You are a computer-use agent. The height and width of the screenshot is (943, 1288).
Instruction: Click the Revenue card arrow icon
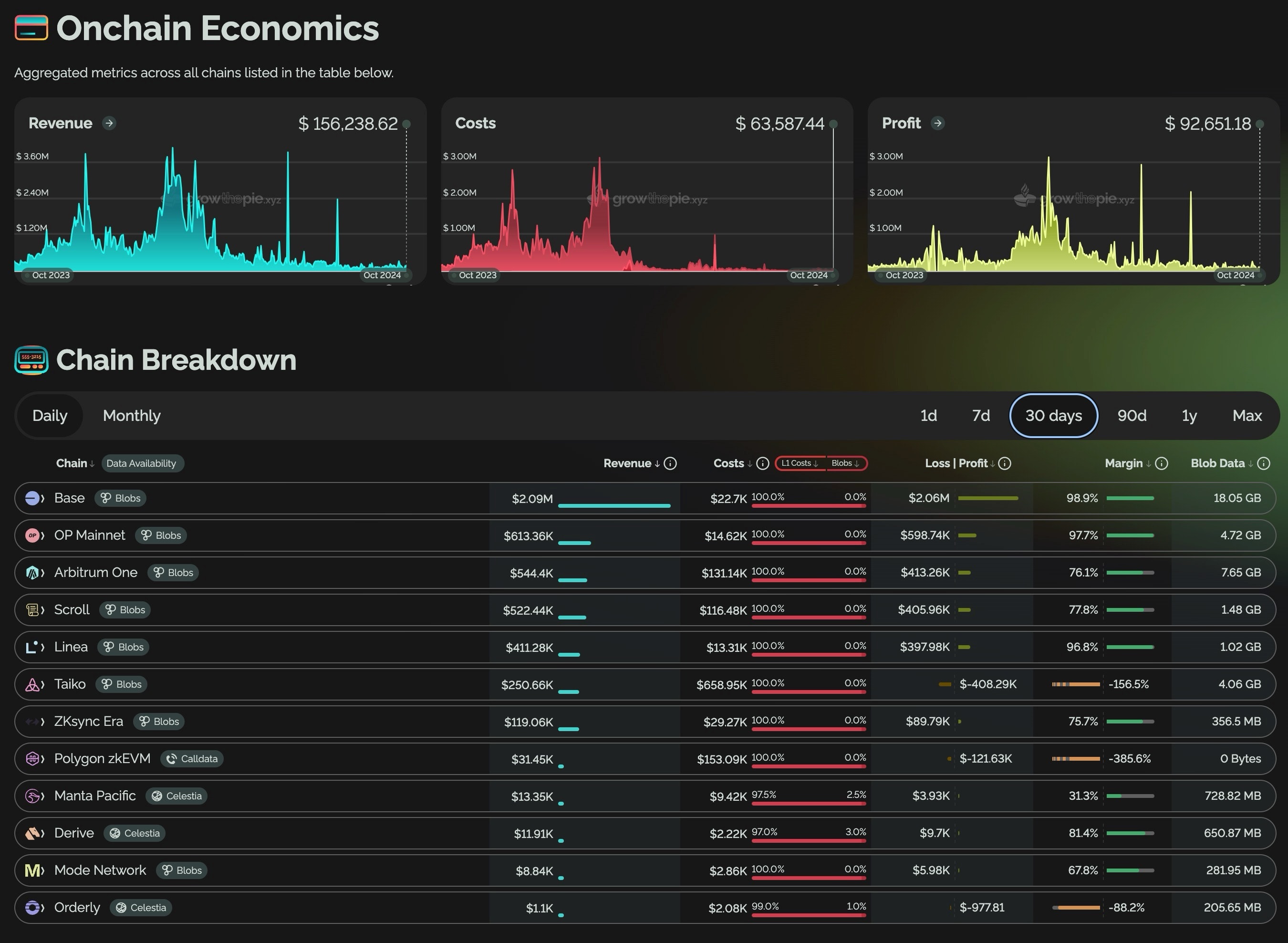pos(109,123)
